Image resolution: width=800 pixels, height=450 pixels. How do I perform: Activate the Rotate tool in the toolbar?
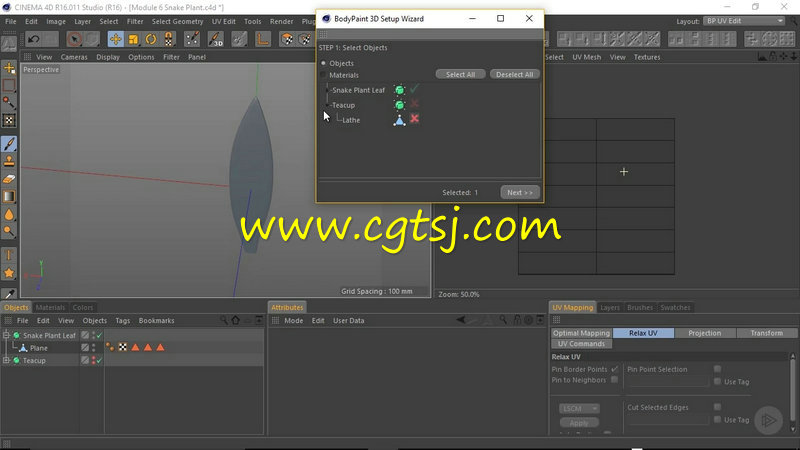point(151,39)
